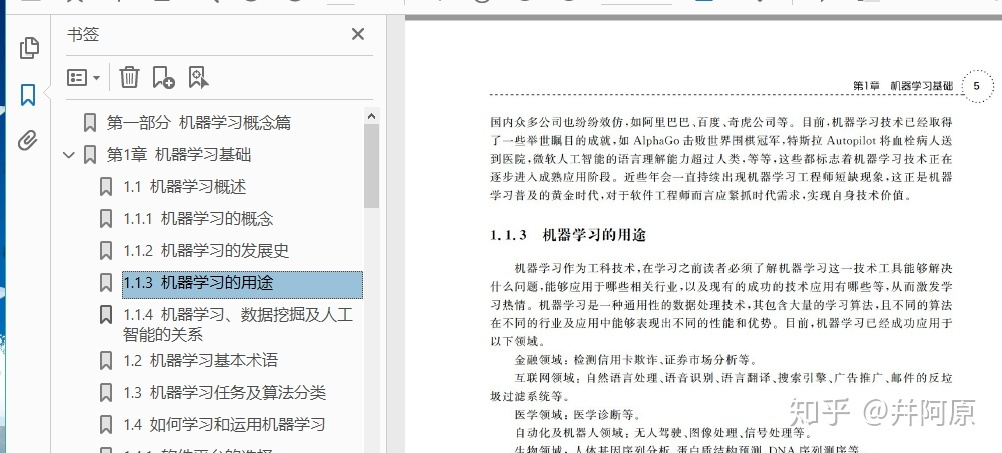Select the bookmarks panel icon in sidebar
This screenshot has height=453, width=1002.
coord(27,95)
